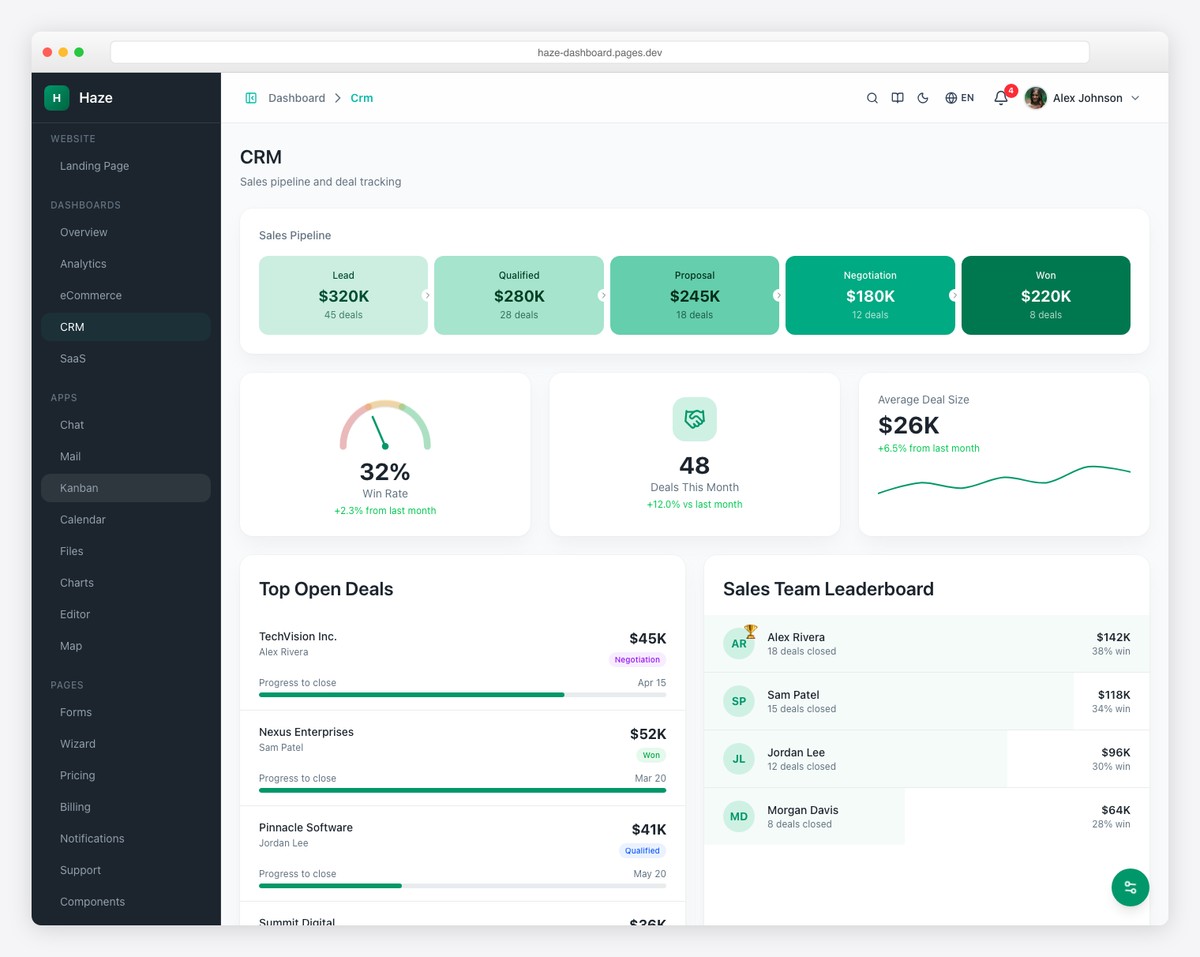The height and width of the screenshot is (957, 1200).
Task: Open the global search icon
Action: pyautogui.click(x=872, y=97)
